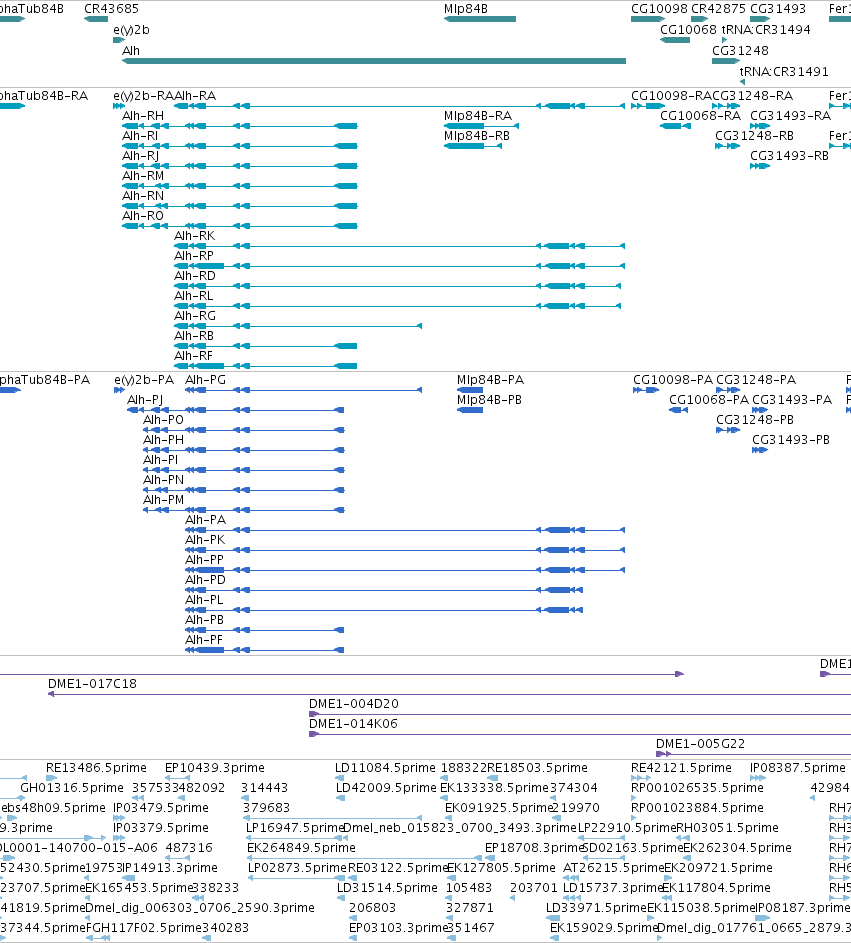
Task: Click the IP08387.5prime cDNA label
Action: click(x=797, y=768)
